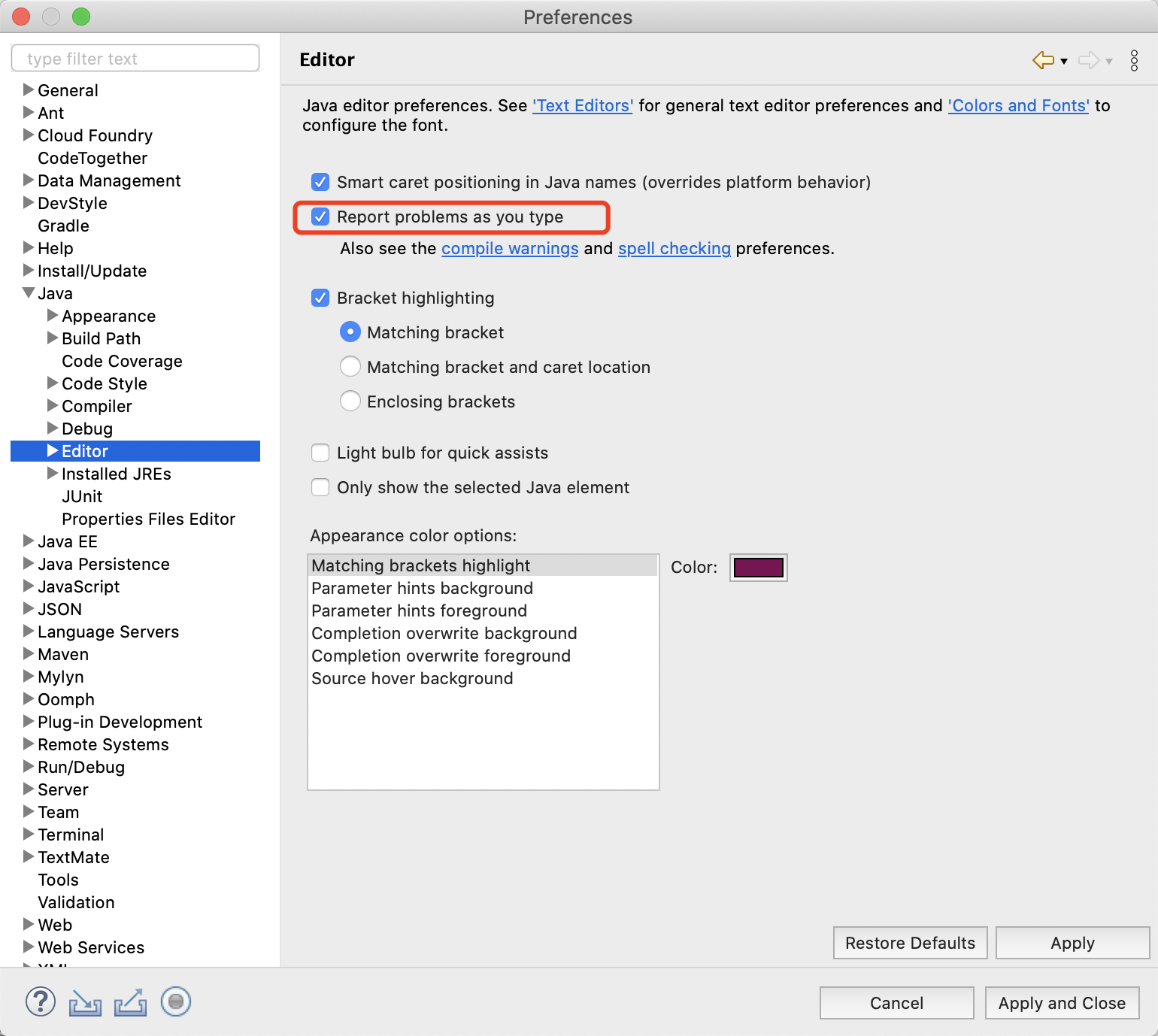Expand the General tree node
The height and width of the screenshot is (1036, 1158).
(29, 89)
